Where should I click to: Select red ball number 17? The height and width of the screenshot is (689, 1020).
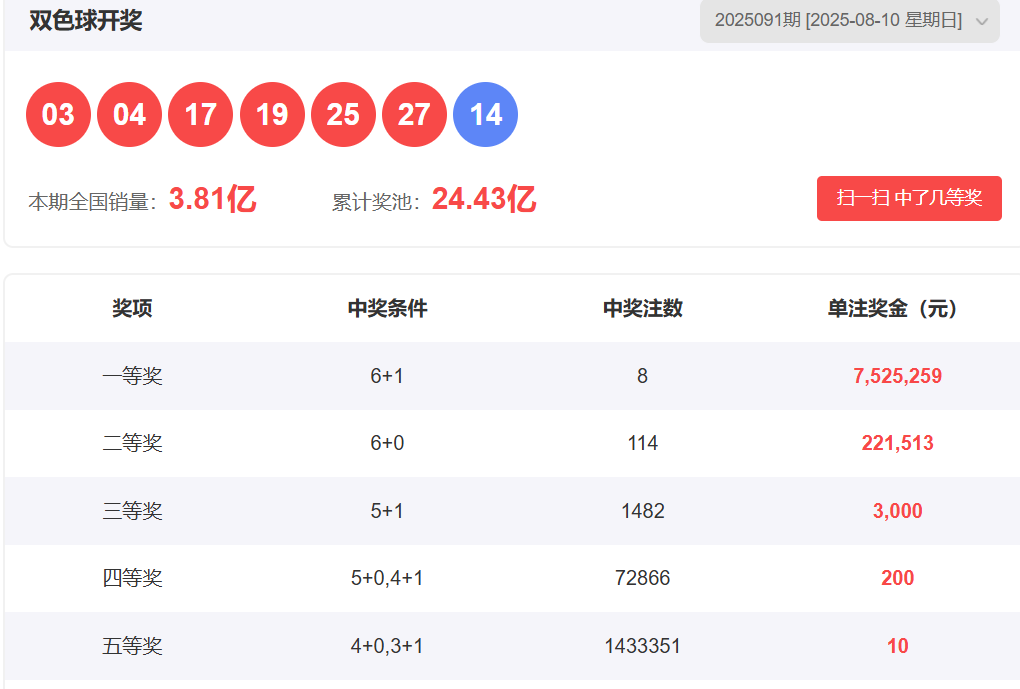pos(200,115)
